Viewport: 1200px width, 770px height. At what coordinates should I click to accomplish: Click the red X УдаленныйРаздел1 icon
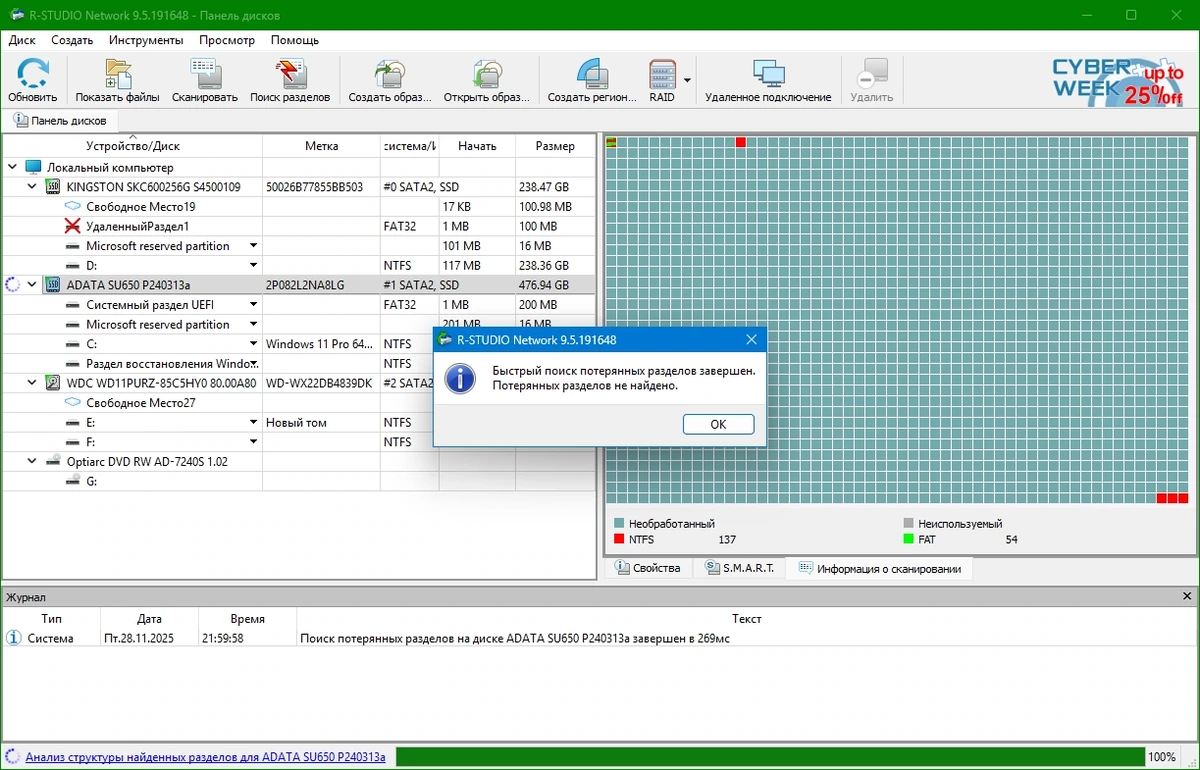(x=72, y=226)
